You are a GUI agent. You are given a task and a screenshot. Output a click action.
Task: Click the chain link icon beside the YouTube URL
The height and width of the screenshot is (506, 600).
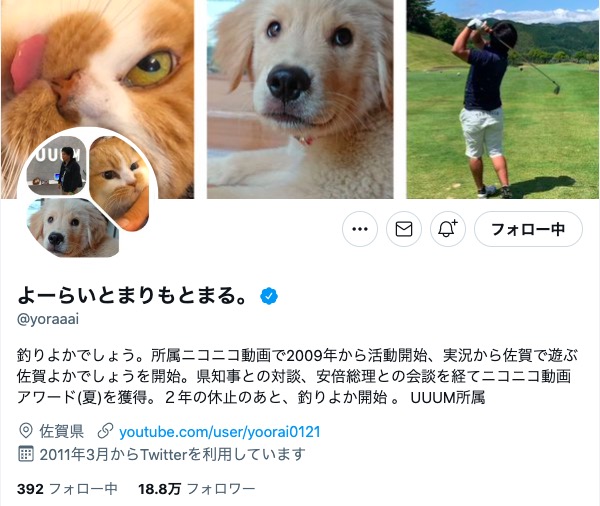pyautogui.click(x=105, y=431)
